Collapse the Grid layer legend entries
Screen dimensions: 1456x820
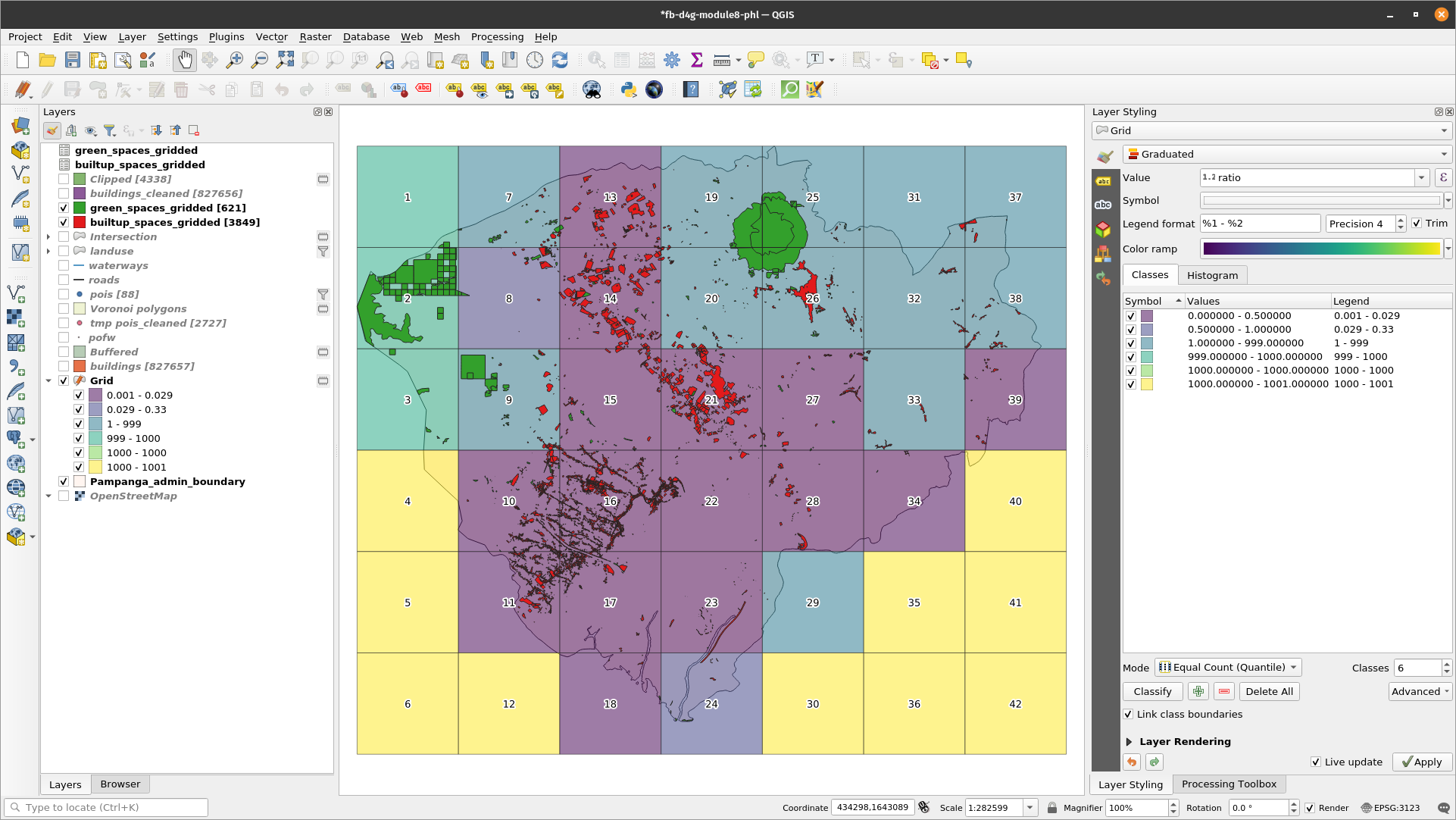click(x=48, y=380)
